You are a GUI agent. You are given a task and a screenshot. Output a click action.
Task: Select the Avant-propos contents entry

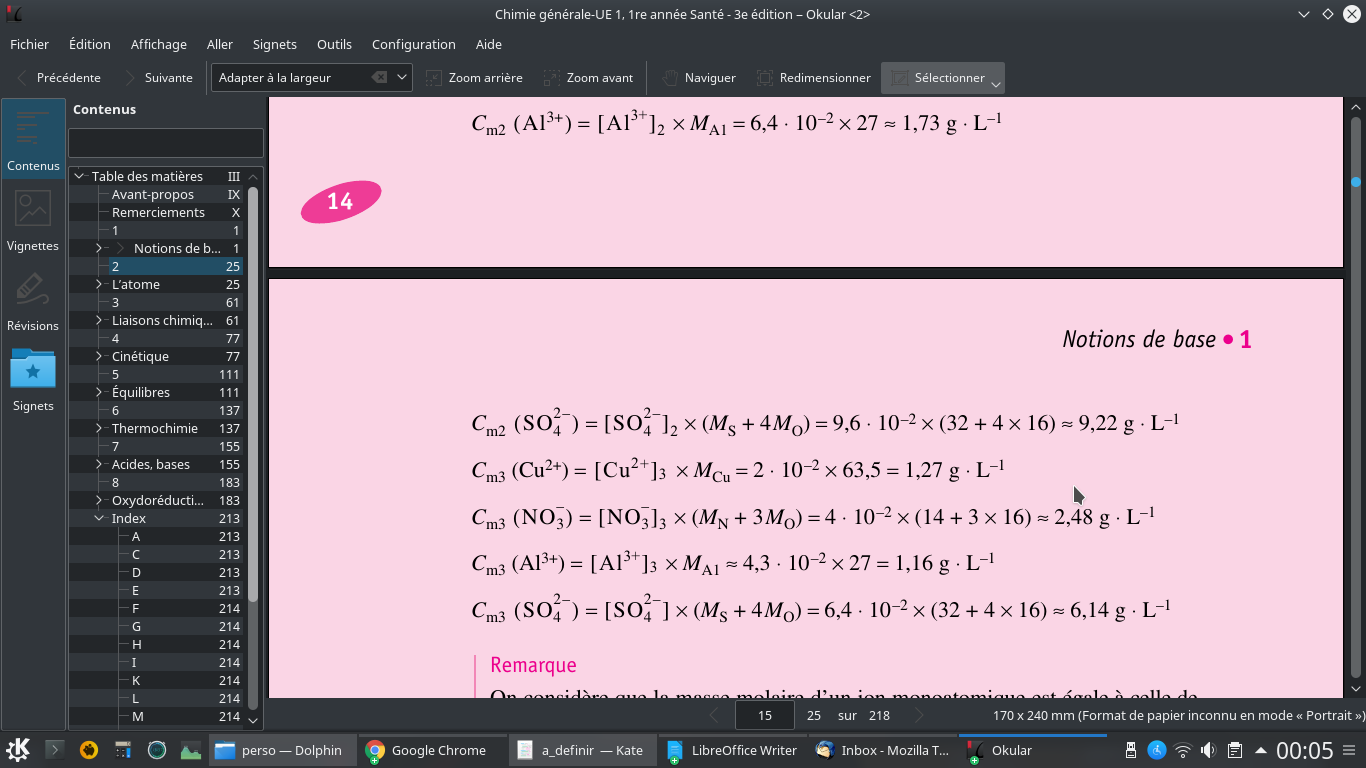click(x=153, y=194)
